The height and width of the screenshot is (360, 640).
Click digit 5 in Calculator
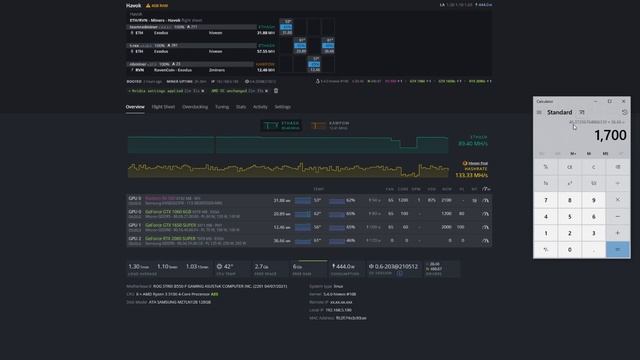click(x=570, y=216)
